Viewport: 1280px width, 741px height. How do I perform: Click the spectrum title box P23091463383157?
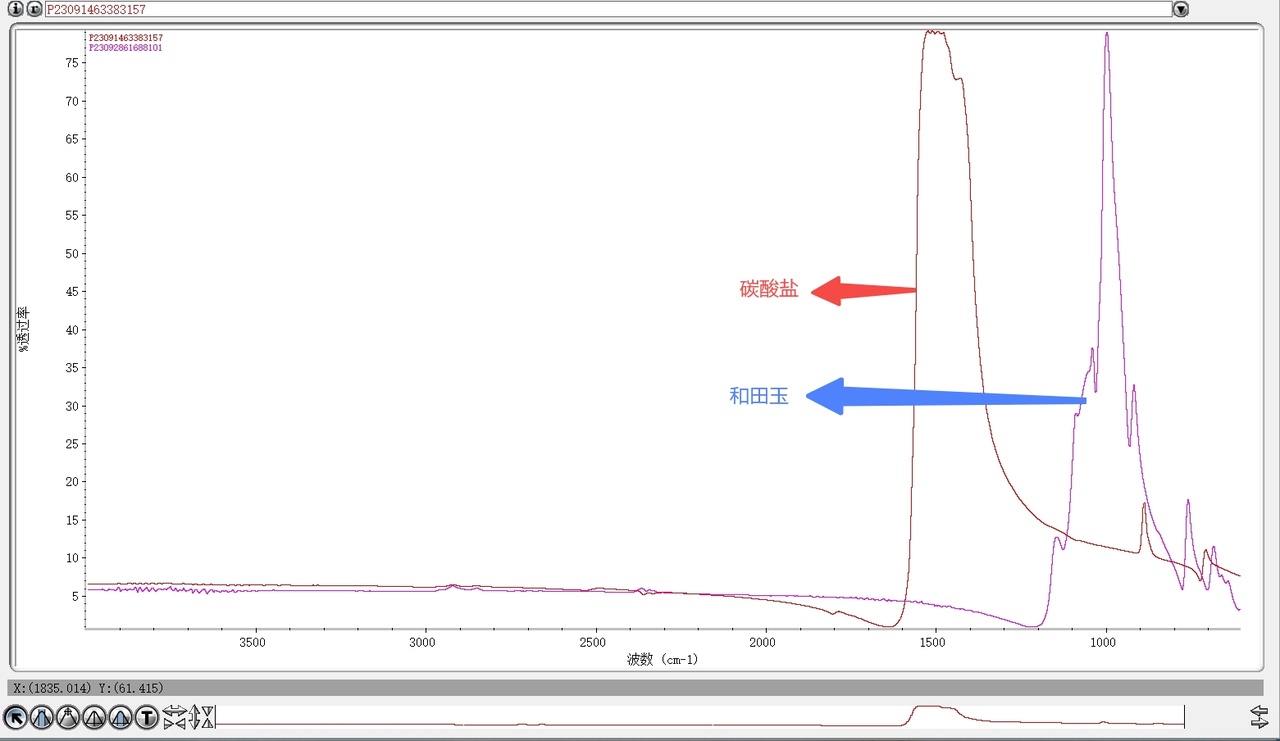(x=608, y=9)
